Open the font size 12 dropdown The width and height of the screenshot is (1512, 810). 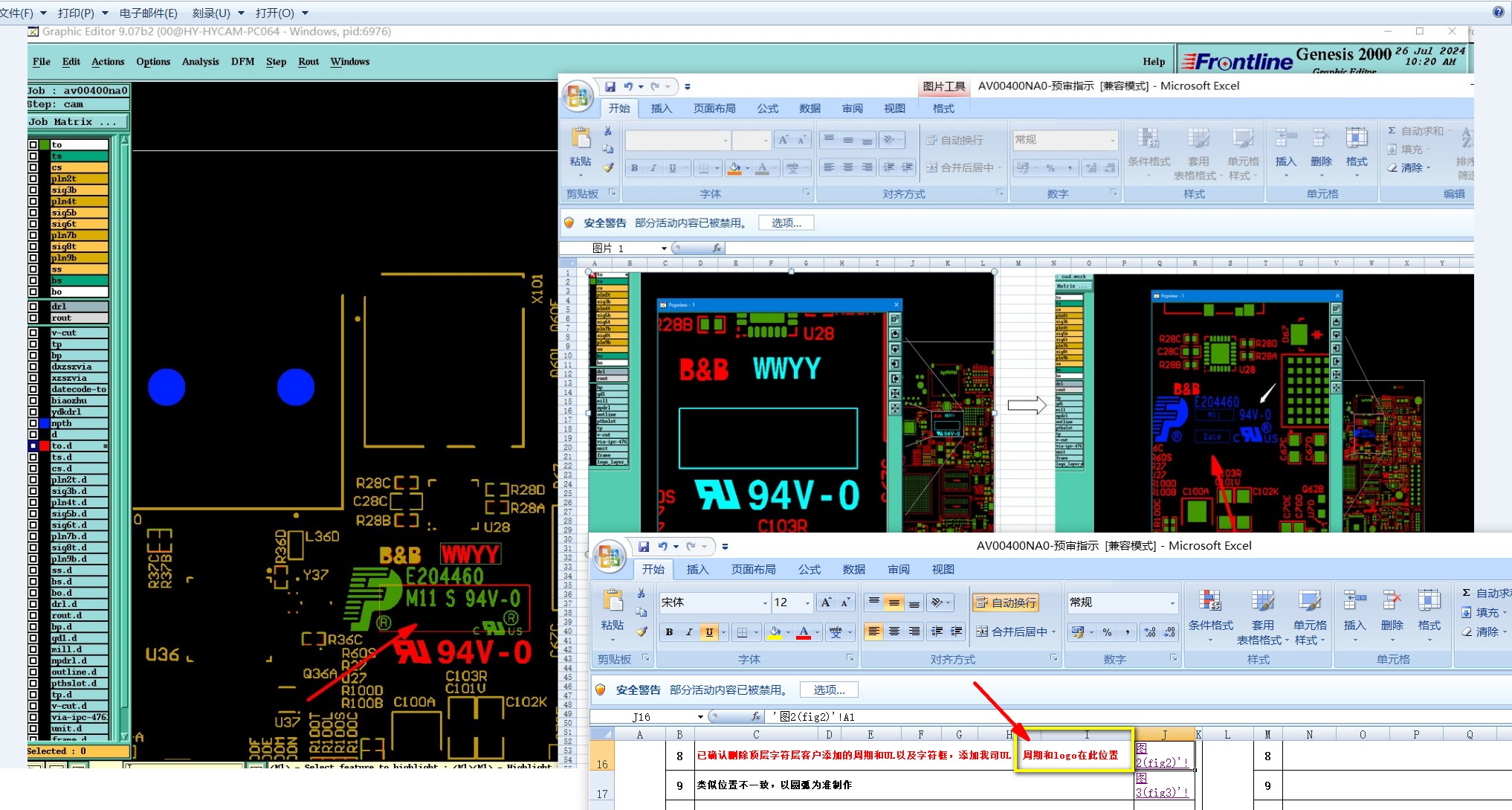[807, 602]
